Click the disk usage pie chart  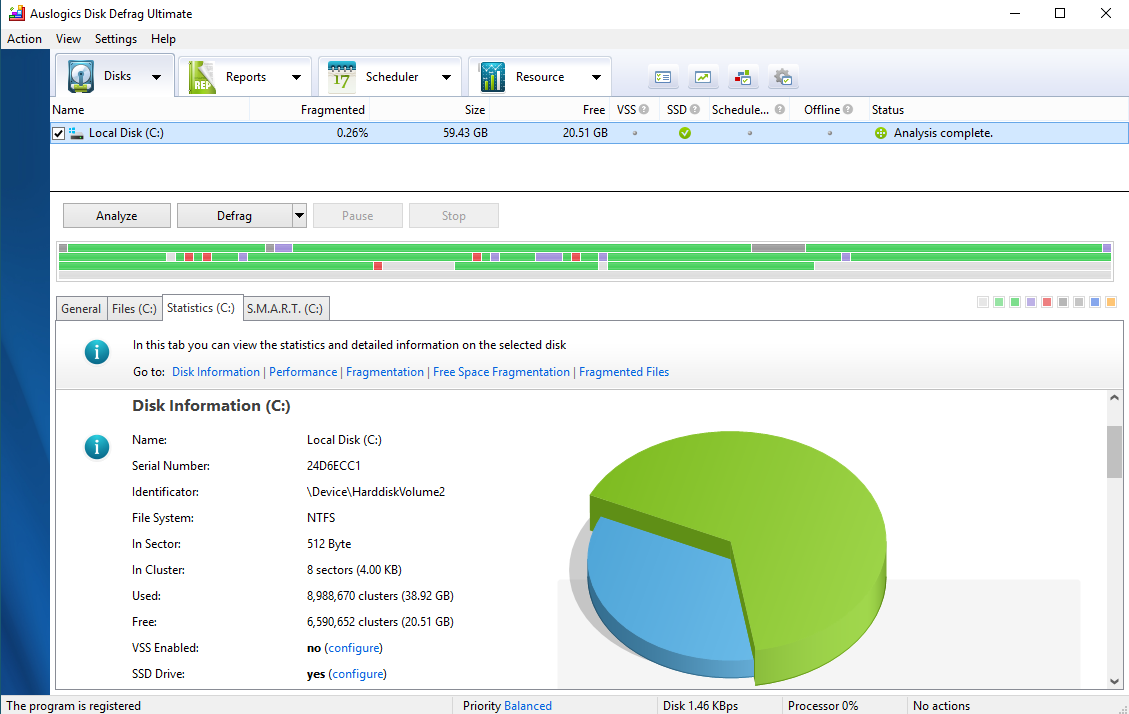coord(736,558)
